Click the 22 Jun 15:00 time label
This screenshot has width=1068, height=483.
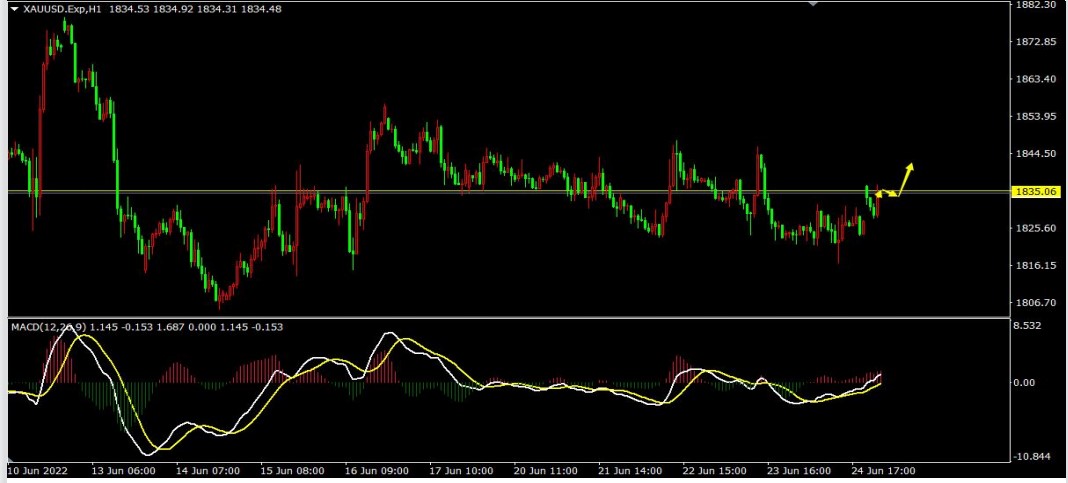pyautogui.click(x=715, y=471)
